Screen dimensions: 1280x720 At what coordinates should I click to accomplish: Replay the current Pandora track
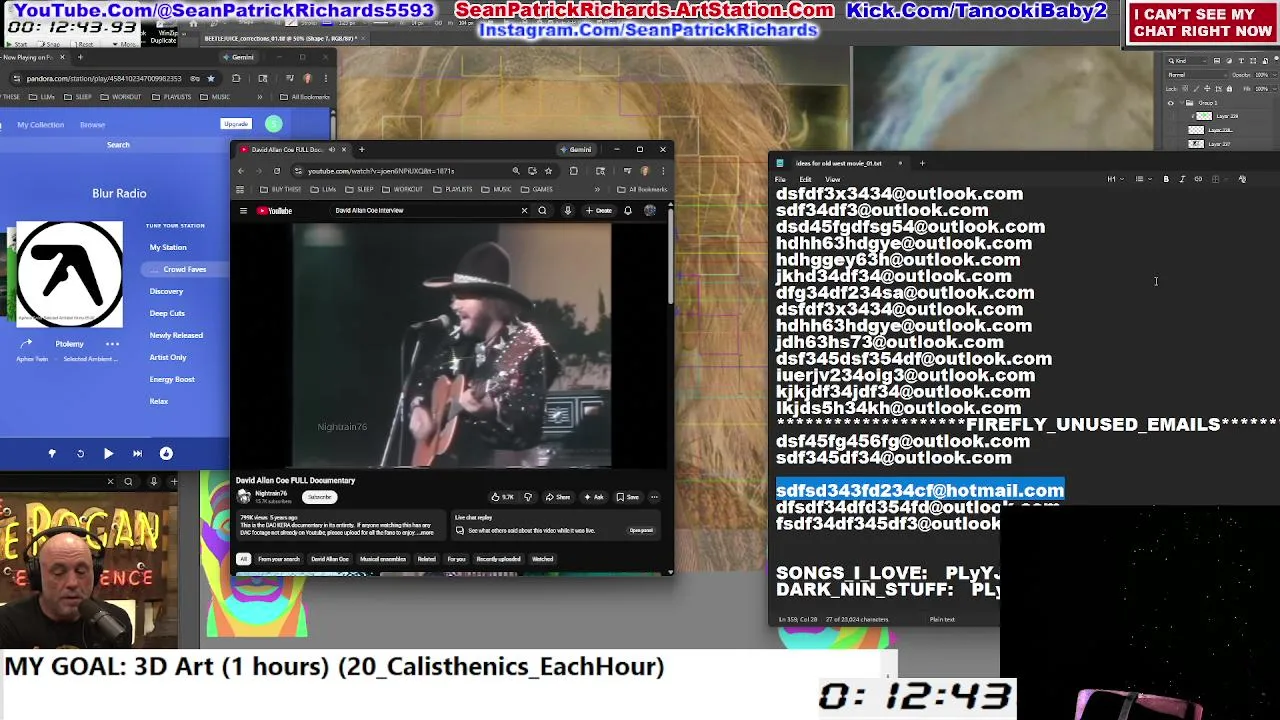click(x=80, y=453)
